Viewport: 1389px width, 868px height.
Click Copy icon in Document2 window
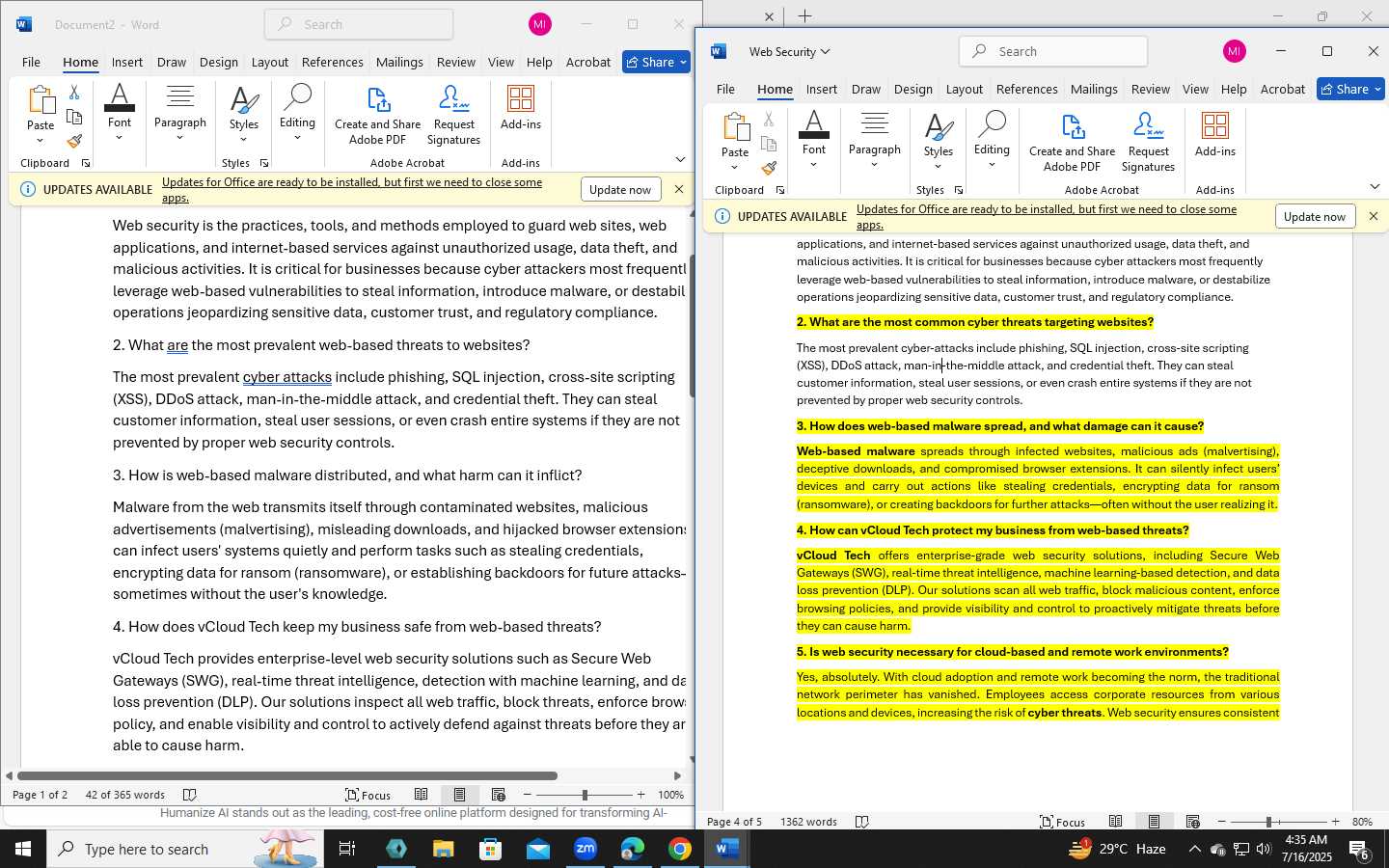74,117
